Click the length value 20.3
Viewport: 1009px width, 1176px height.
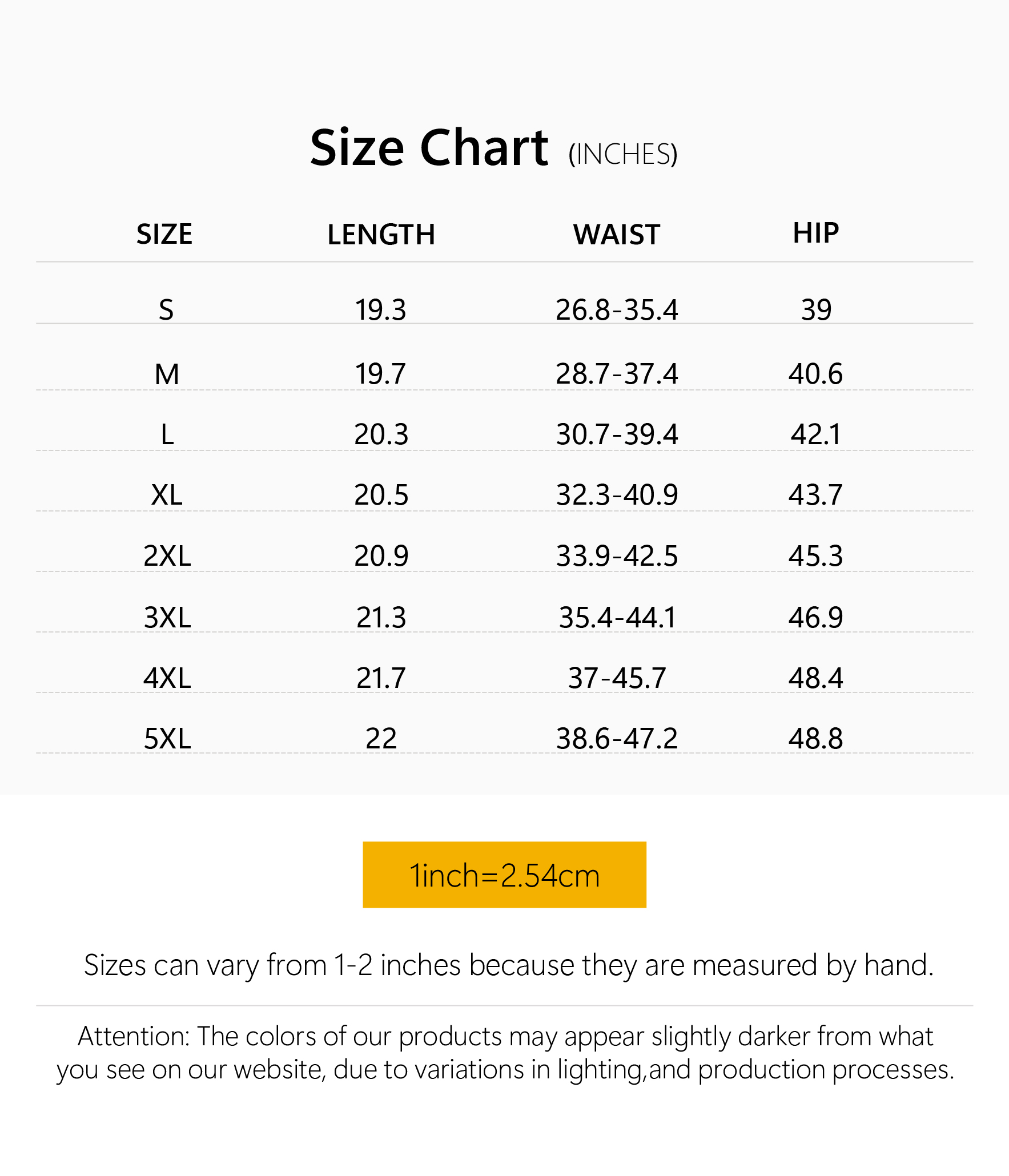pyautogui.click(x=381, y=434)
